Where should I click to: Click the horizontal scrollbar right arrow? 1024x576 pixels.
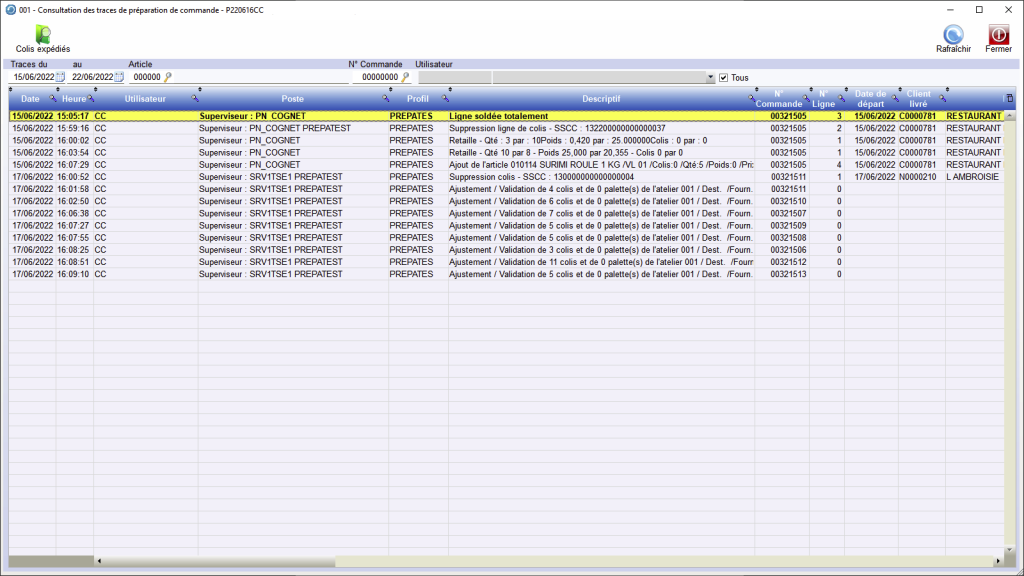[997, 561]
